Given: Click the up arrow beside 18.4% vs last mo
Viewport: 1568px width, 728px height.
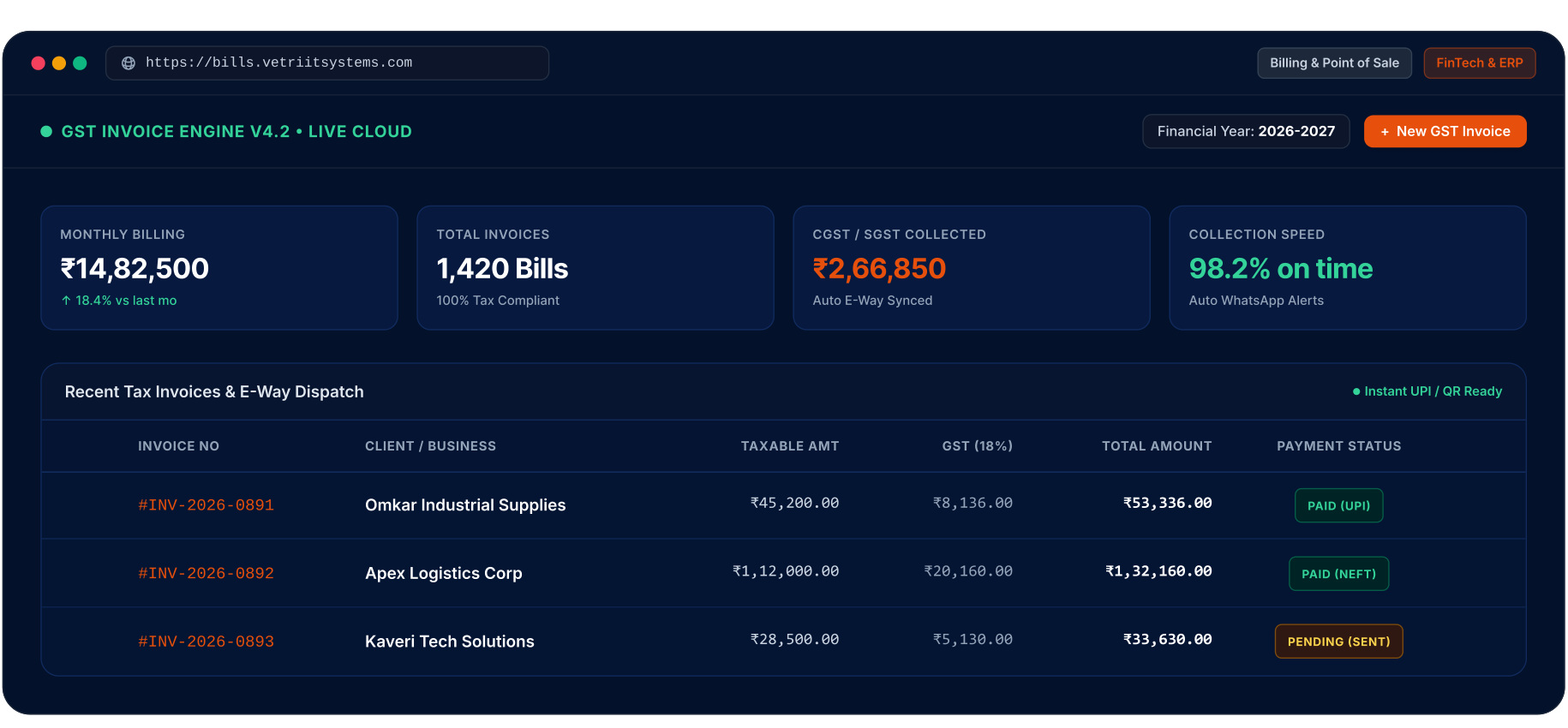Looking at the screenshot, I should pyautogui.click(x=66, y=301).
